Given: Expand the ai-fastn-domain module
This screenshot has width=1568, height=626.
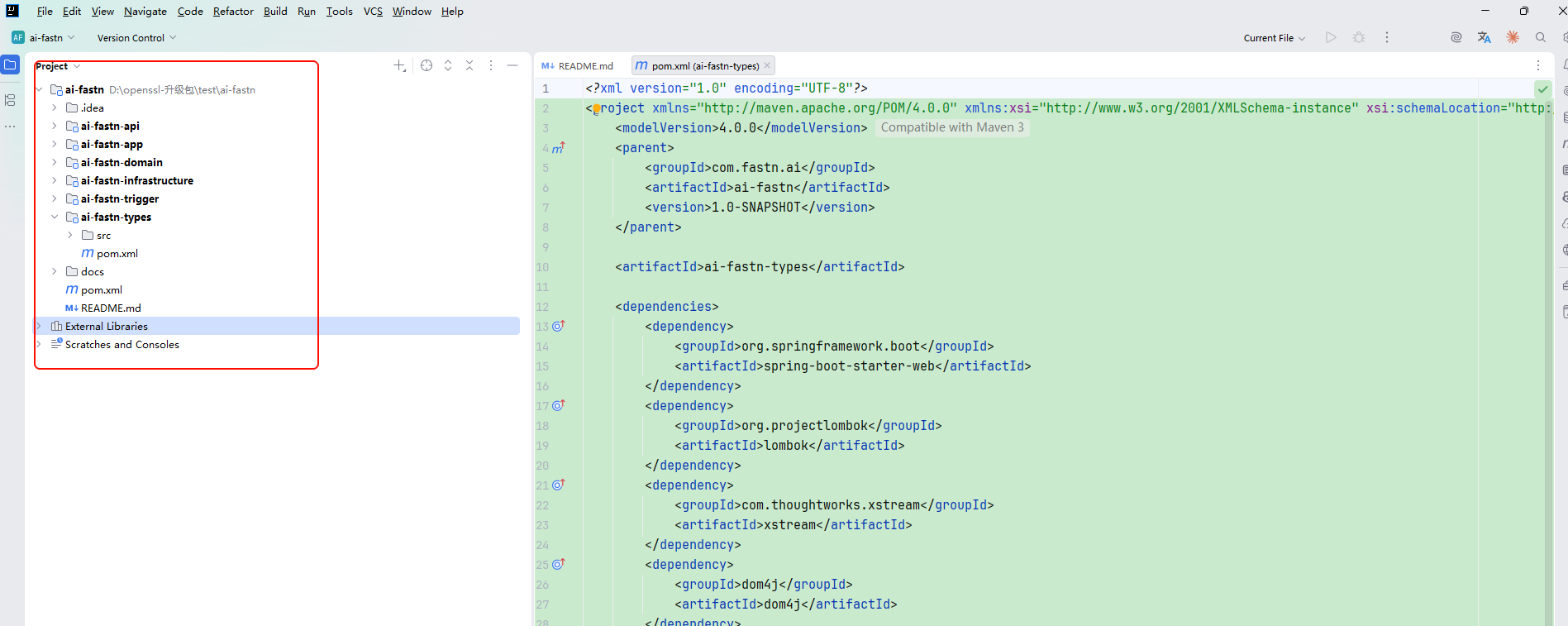Looking at the screenshot, I should pos(55,162).
